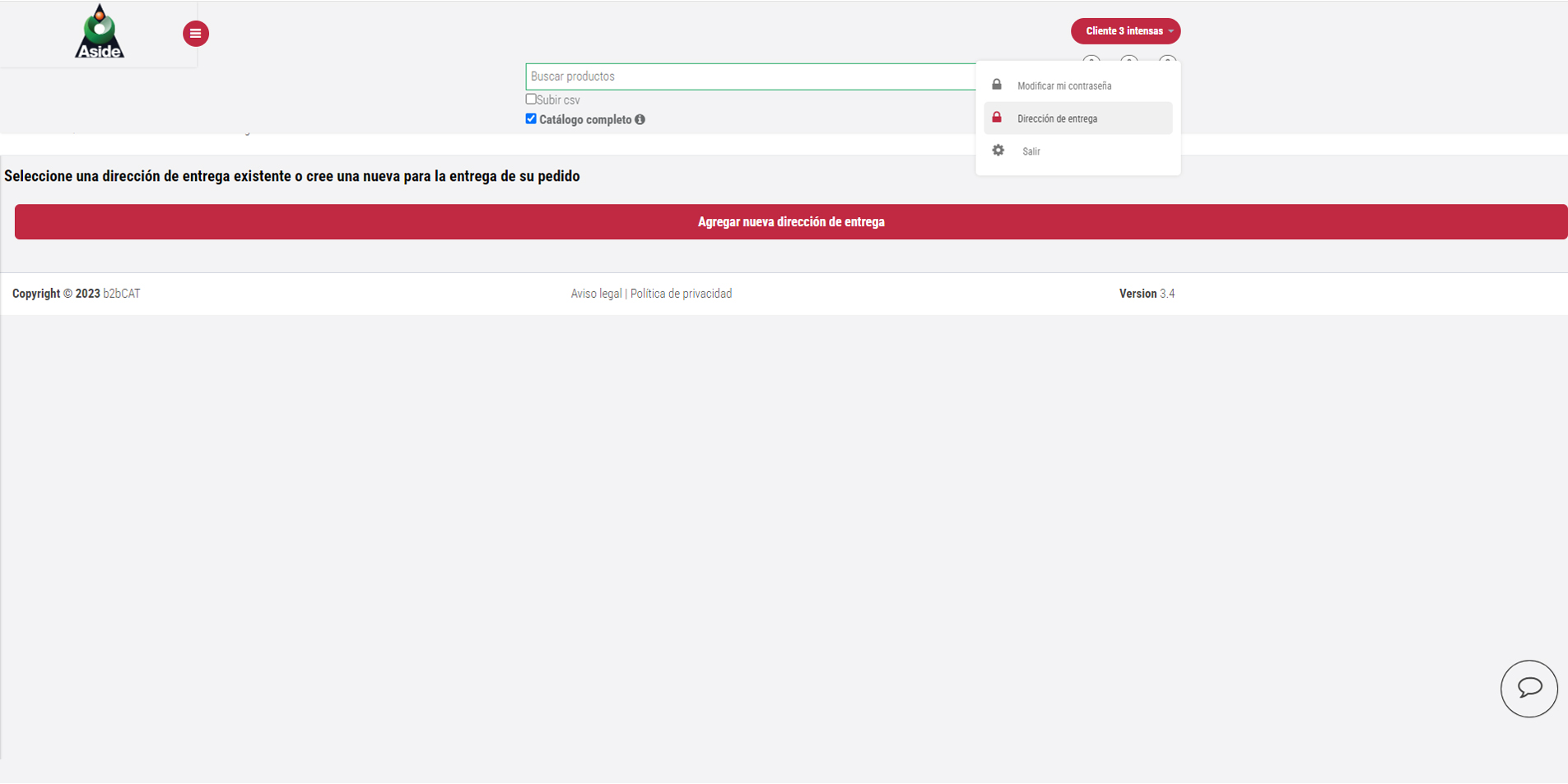Choose Dirección de entrega menu entry
Image resolution: width=1568 pixels, height=784 pixels.
1057,118
